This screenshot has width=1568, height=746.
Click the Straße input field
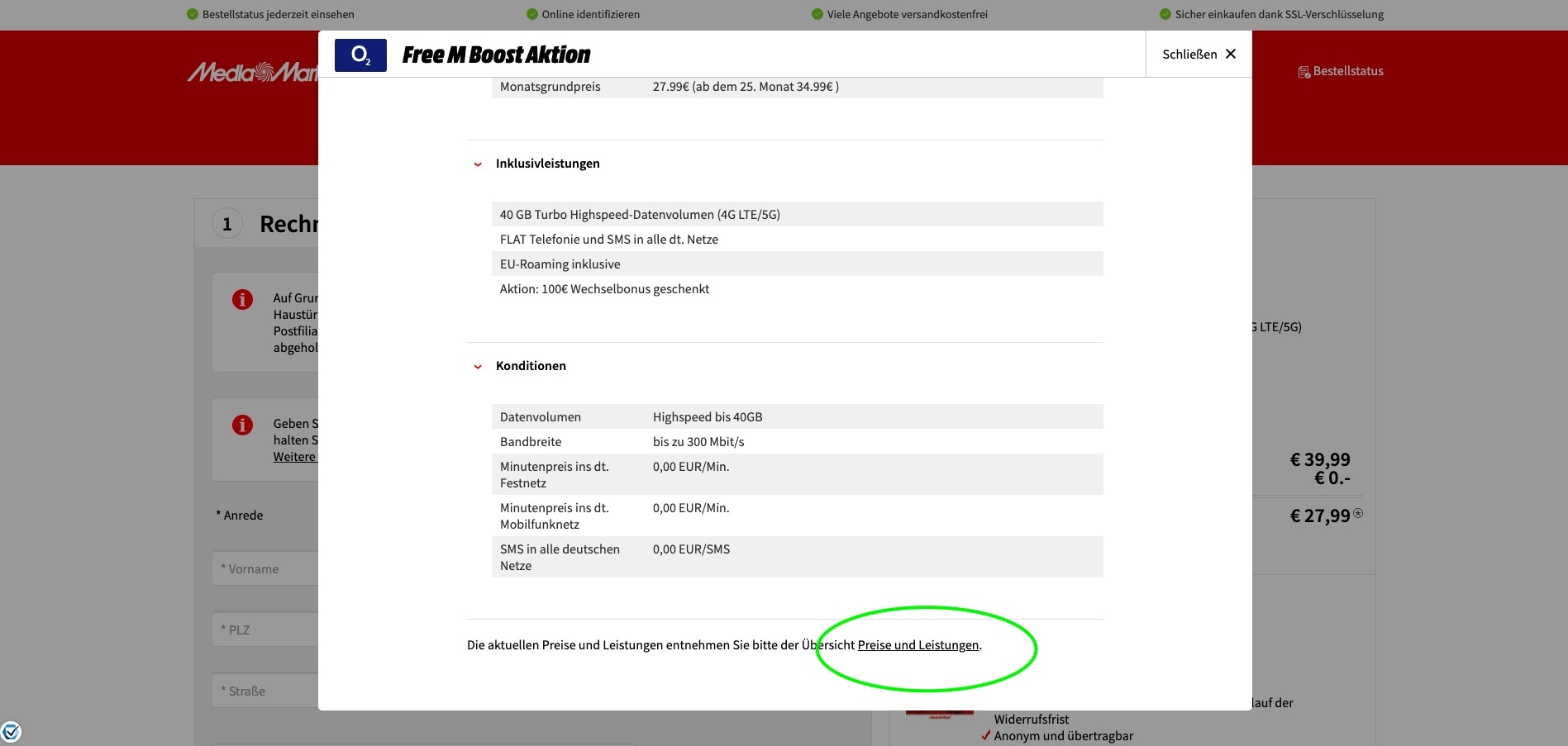(265, 691)
